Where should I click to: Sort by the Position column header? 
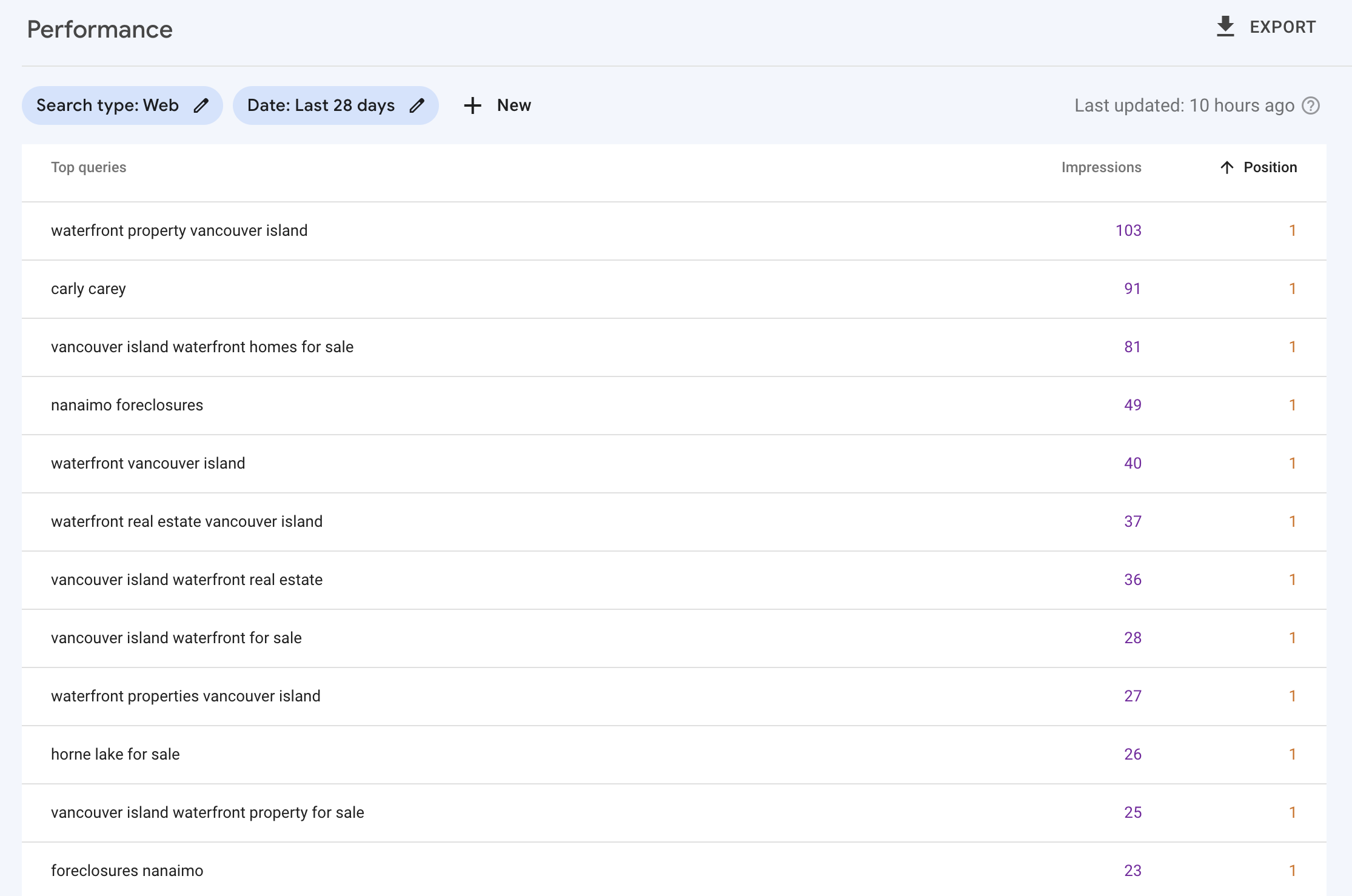1270,167
